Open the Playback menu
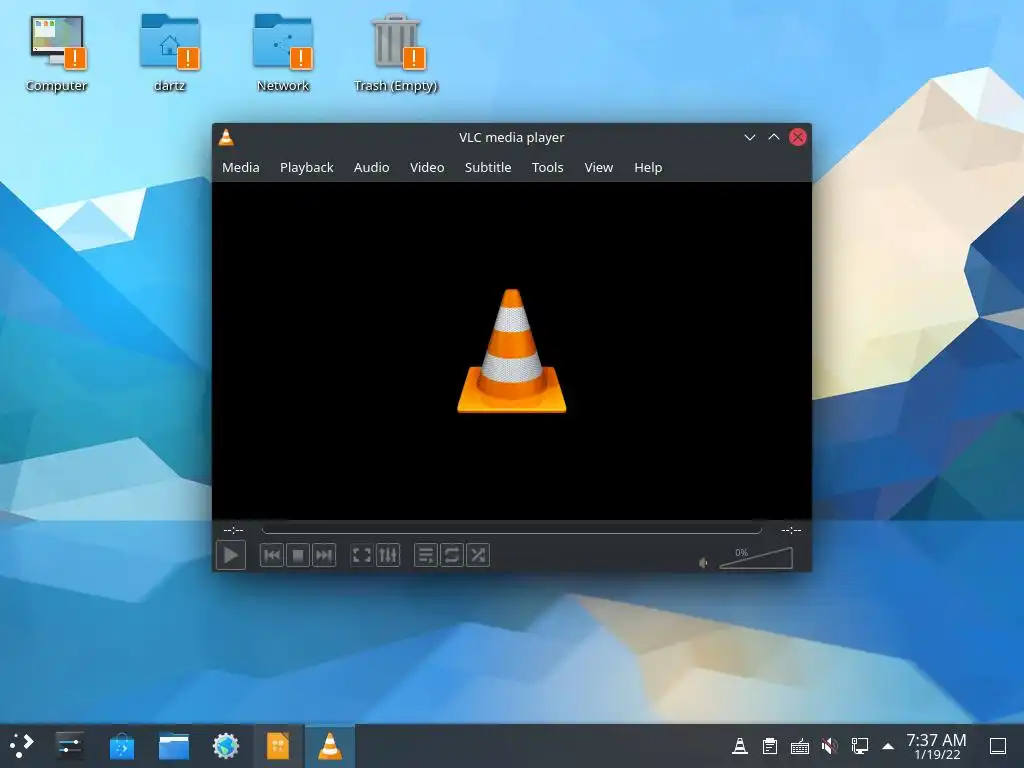This screenshot has width=1024, height=768. click(x=306, y=167)
